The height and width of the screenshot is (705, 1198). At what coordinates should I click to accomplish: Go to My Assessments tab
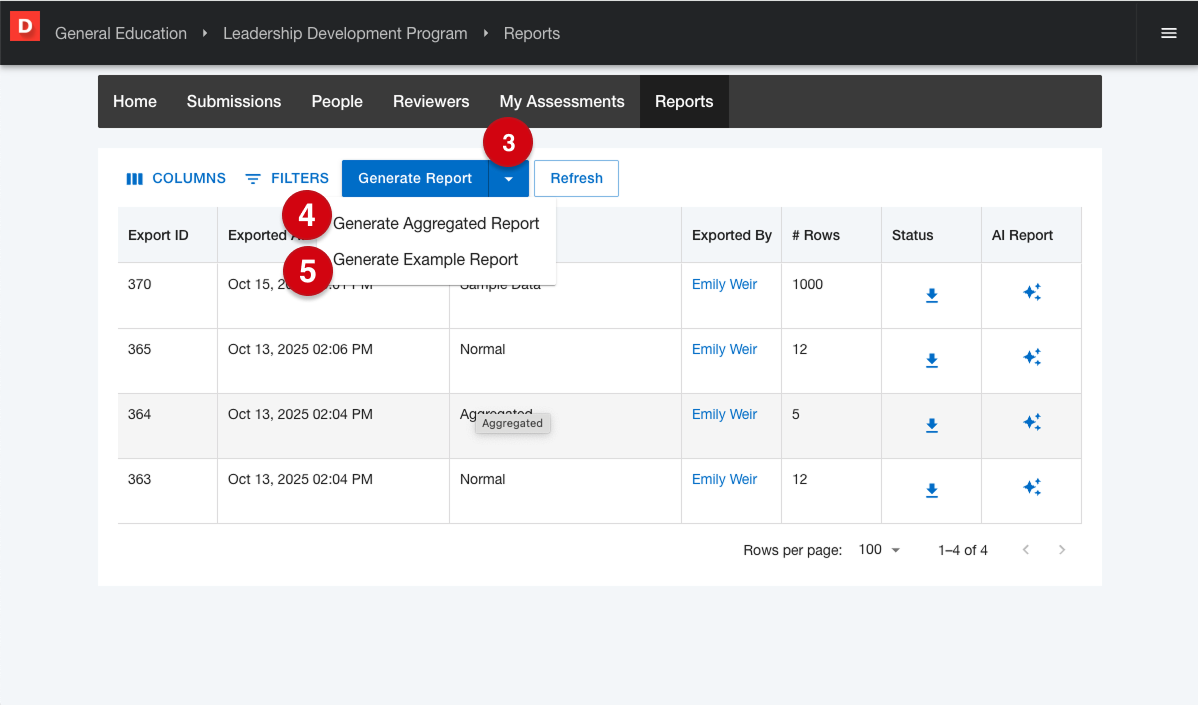[562, 102]
